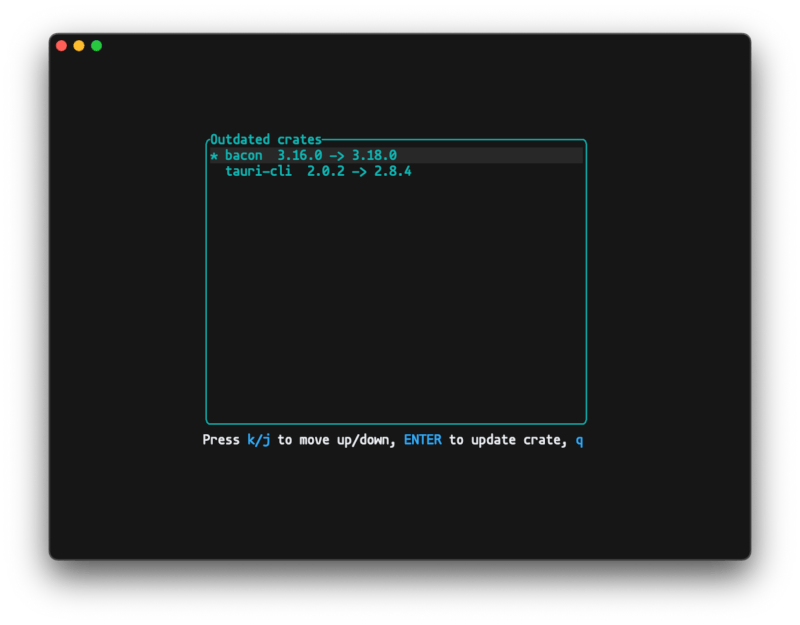Select the tauri-cli crate name
Screen dimensions: 800x625
[258, 172]
